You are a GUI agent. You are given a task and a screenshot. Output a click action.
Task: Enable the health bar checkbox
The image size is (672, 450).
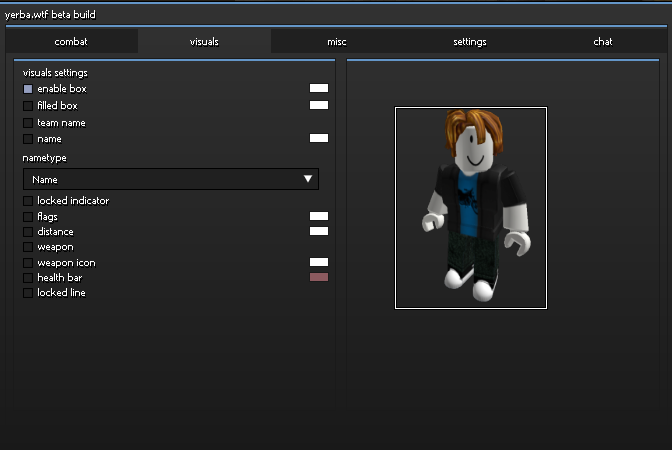click(28, 278)
